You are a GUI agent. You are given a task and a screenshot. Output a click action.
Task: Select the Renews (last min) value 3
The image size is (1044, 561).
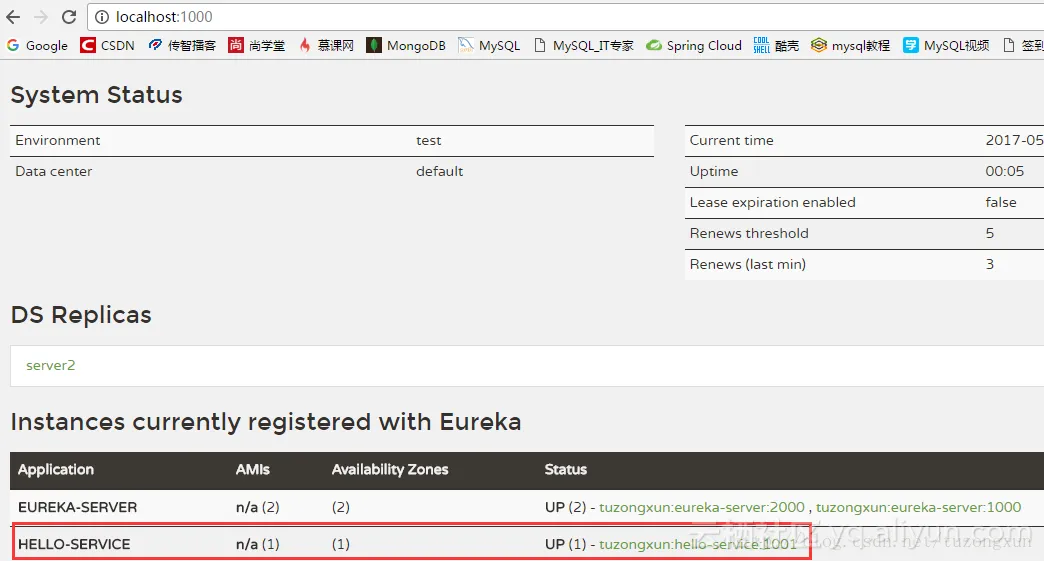tap(990, 264)
